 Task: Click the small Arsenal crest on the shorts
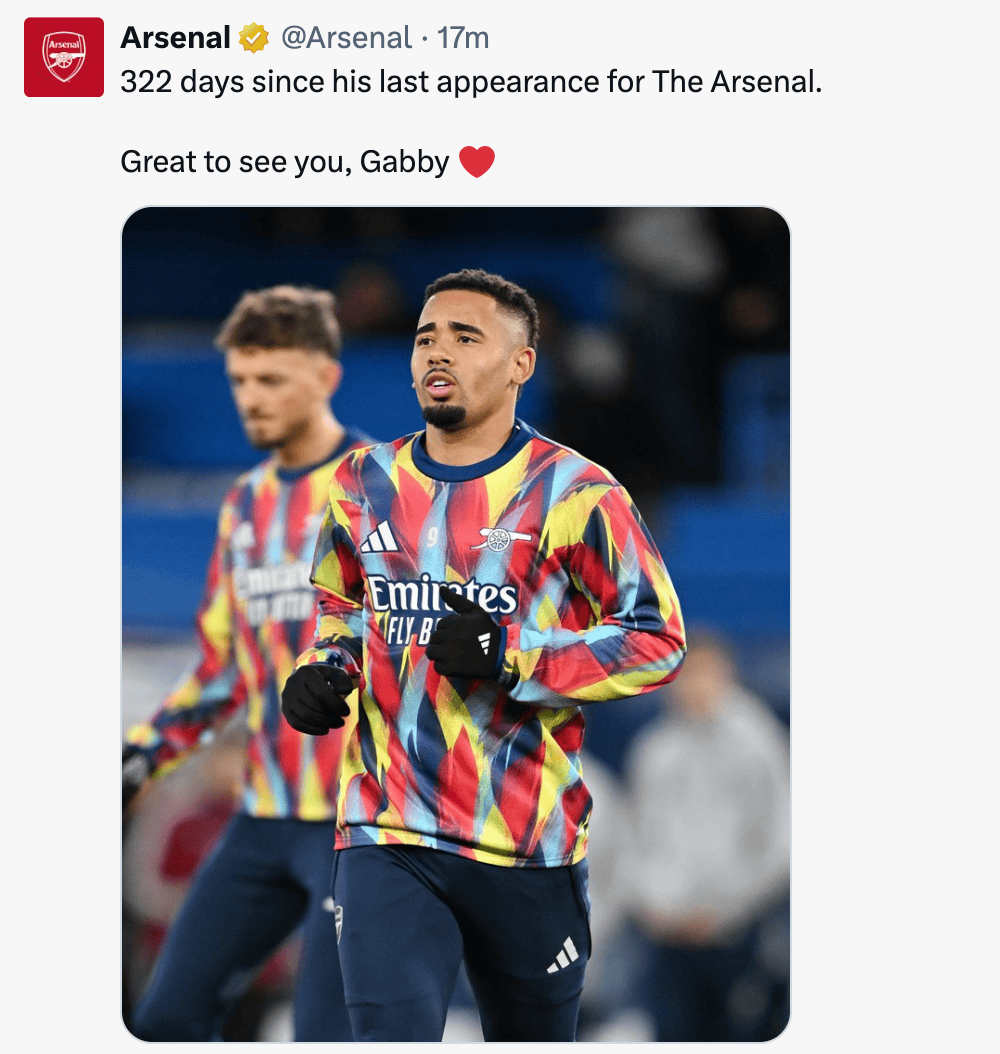(340, 921)
